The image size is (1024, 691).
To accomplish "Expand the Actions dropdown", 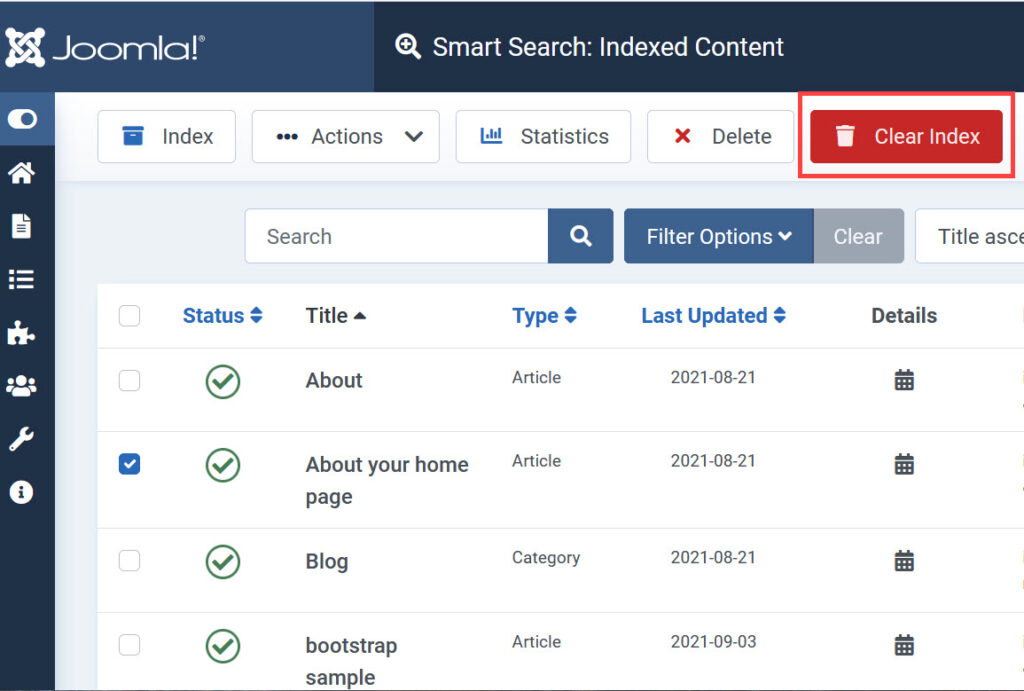I will coord(345,137).
